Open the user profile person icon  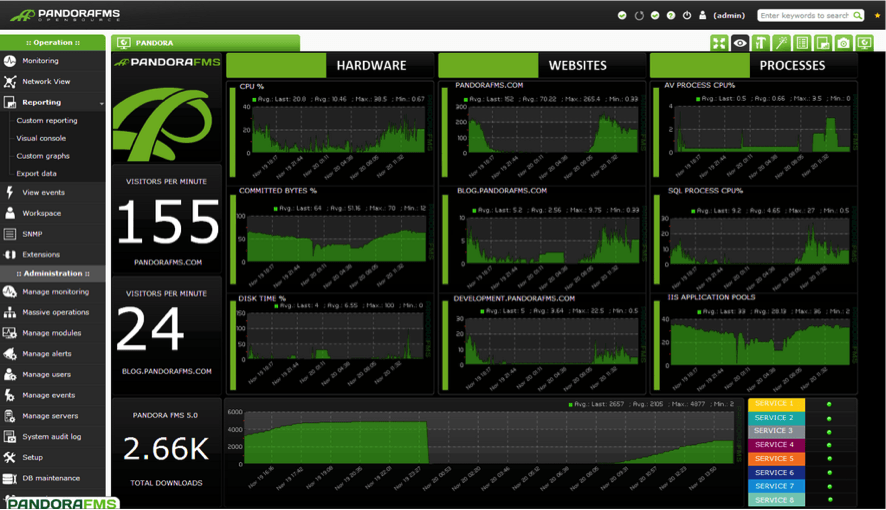702,16
